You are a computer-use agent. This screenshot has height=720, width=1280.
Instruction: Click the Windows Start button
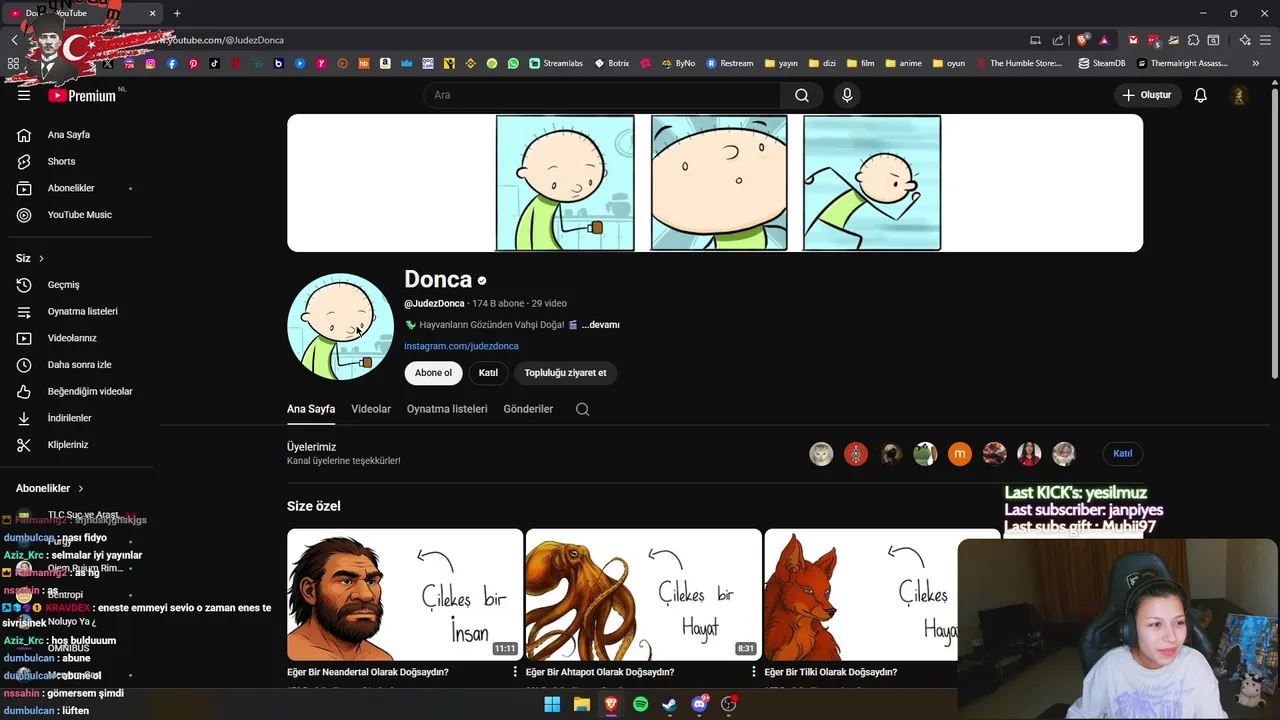(x=552, y=704)
